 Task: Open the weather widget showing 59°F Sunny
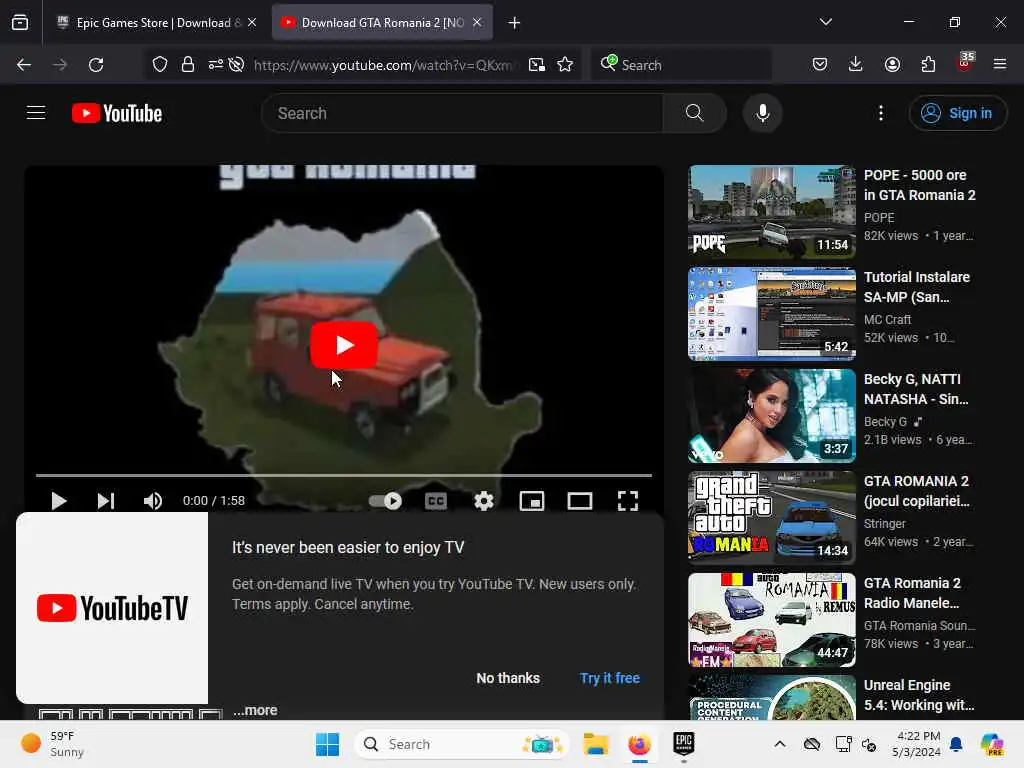tap(54, 744)
